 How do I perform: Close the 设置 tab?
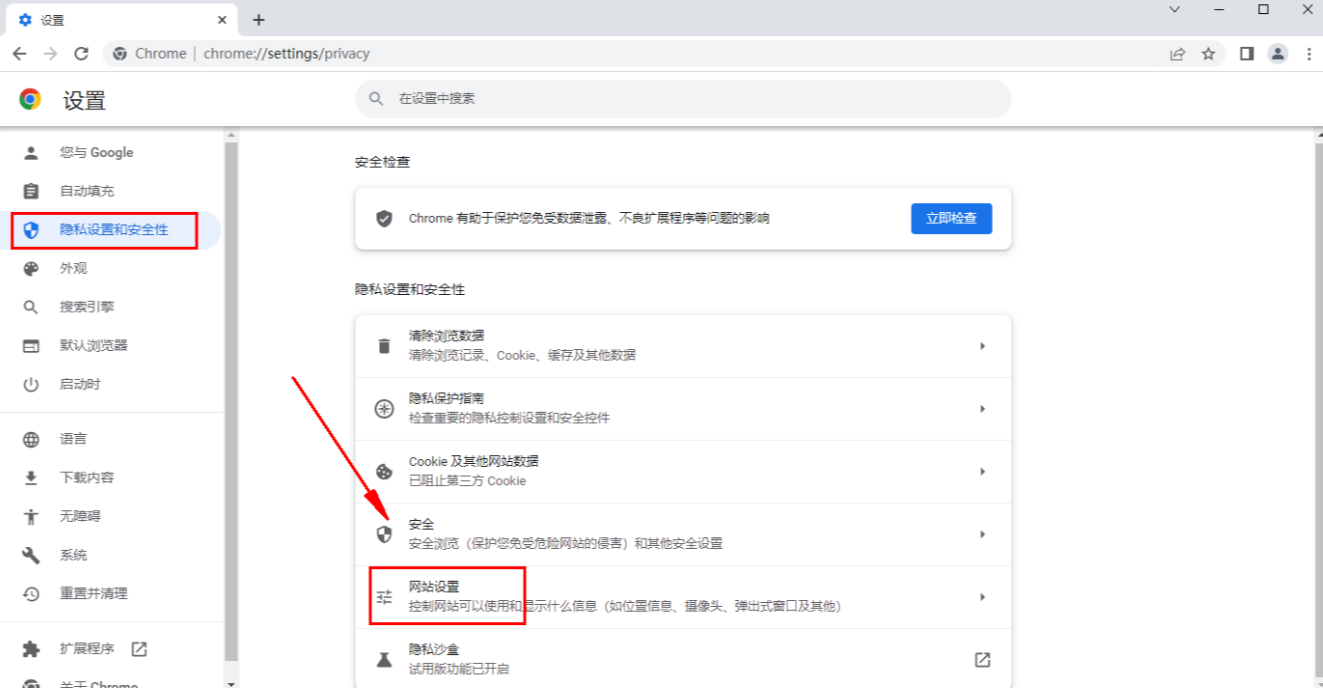tap(222, 20)
